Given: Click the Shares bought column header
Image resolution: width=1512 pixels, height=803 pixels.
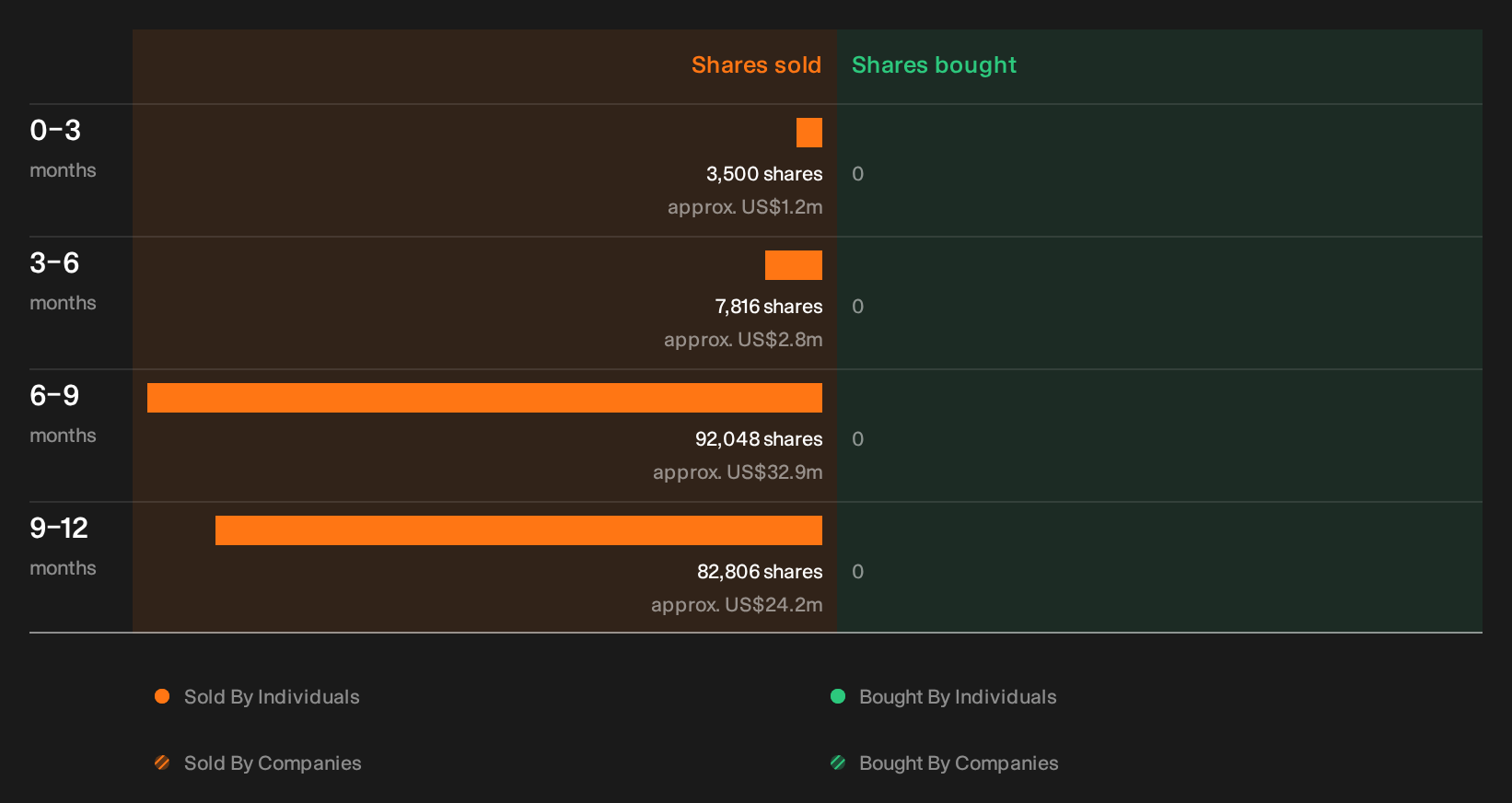Looking at the screenshot, I should [x=934, y=65].
